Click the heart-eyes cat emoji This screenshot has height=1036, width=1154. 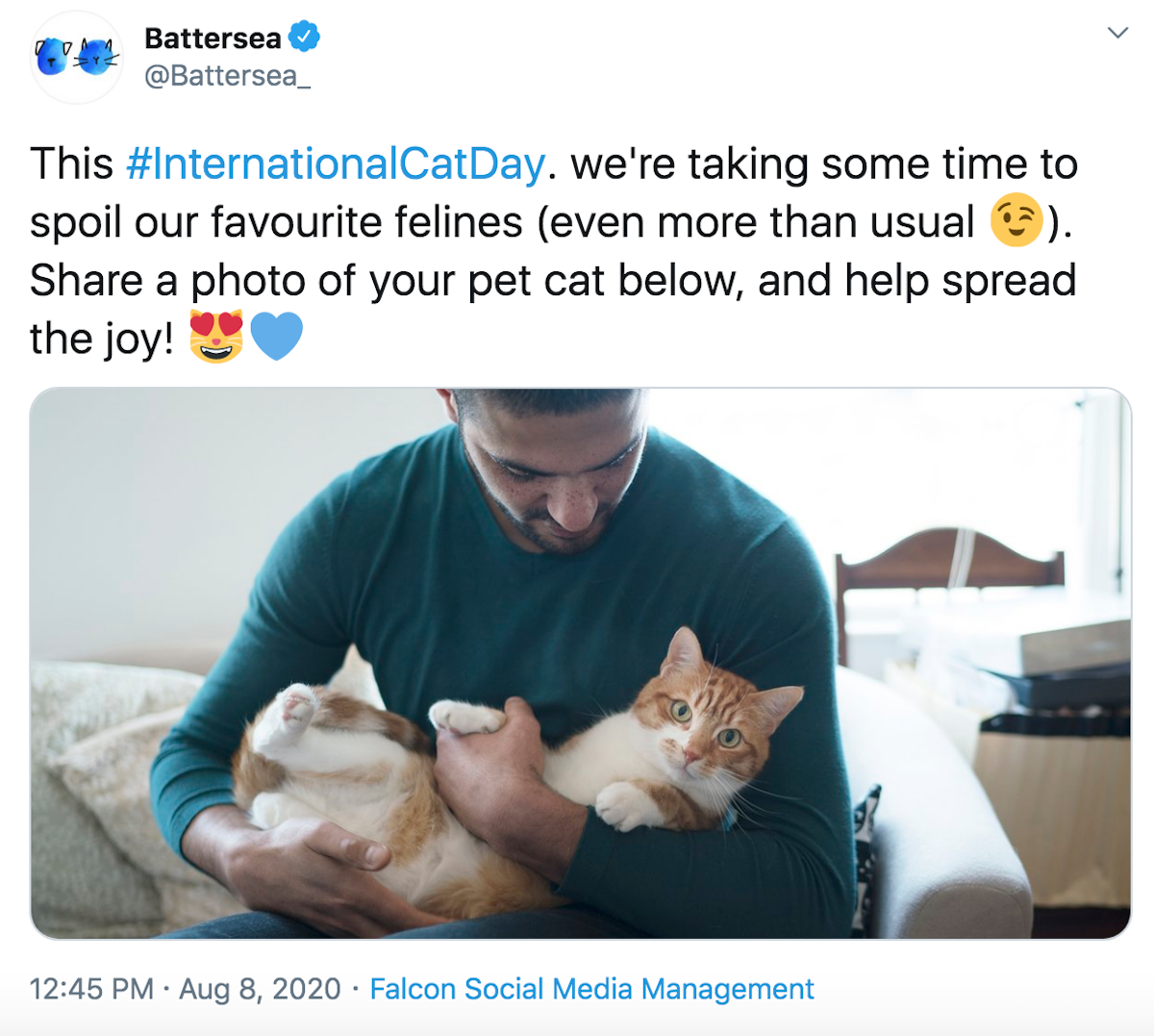click(215, 338)
